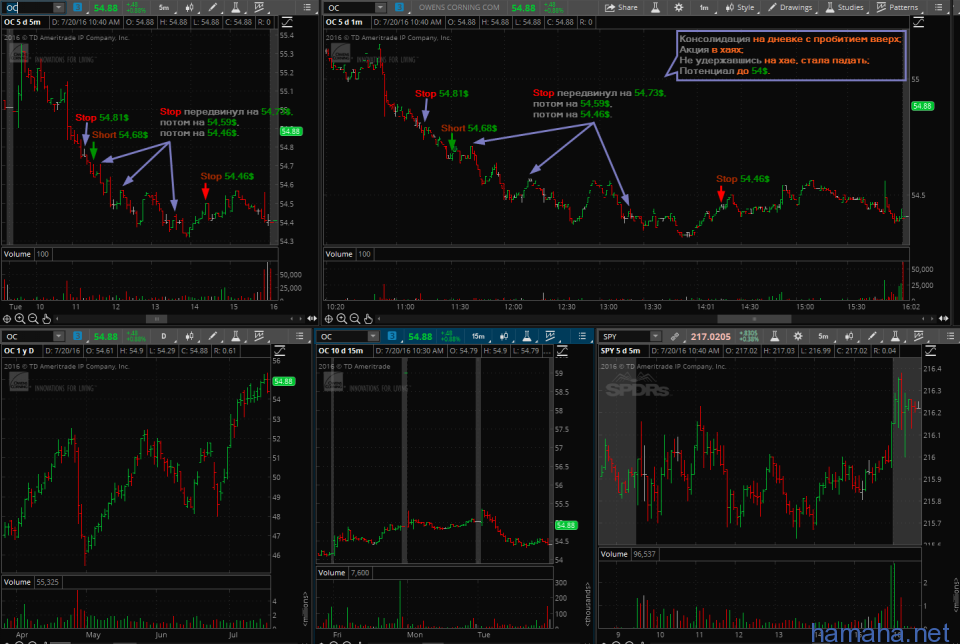
Task: Open the symbol dropdown in the bottom-left OC daily chart
Action: (58, 336)
